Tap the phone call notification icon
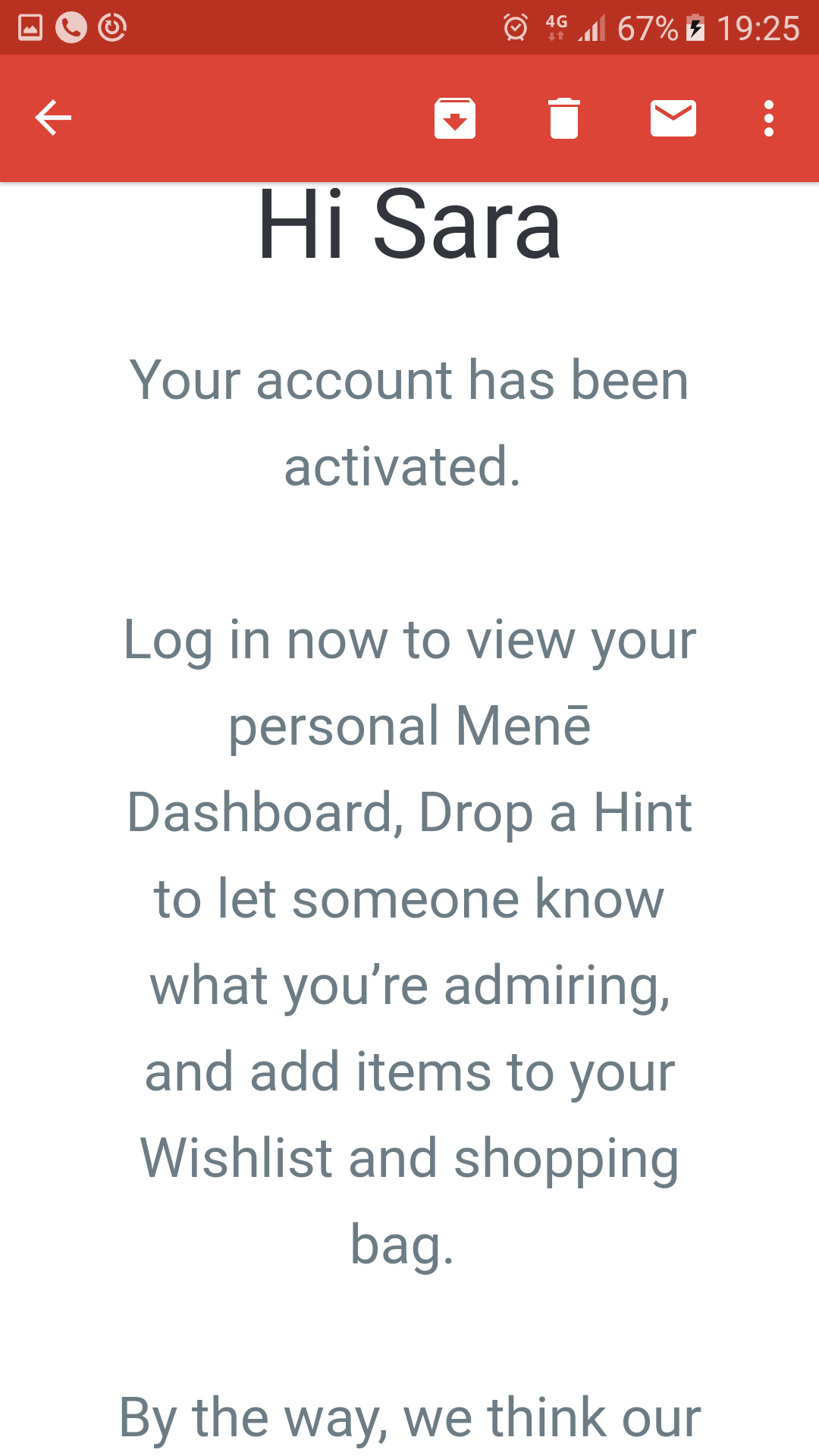 tap(71, 28)
